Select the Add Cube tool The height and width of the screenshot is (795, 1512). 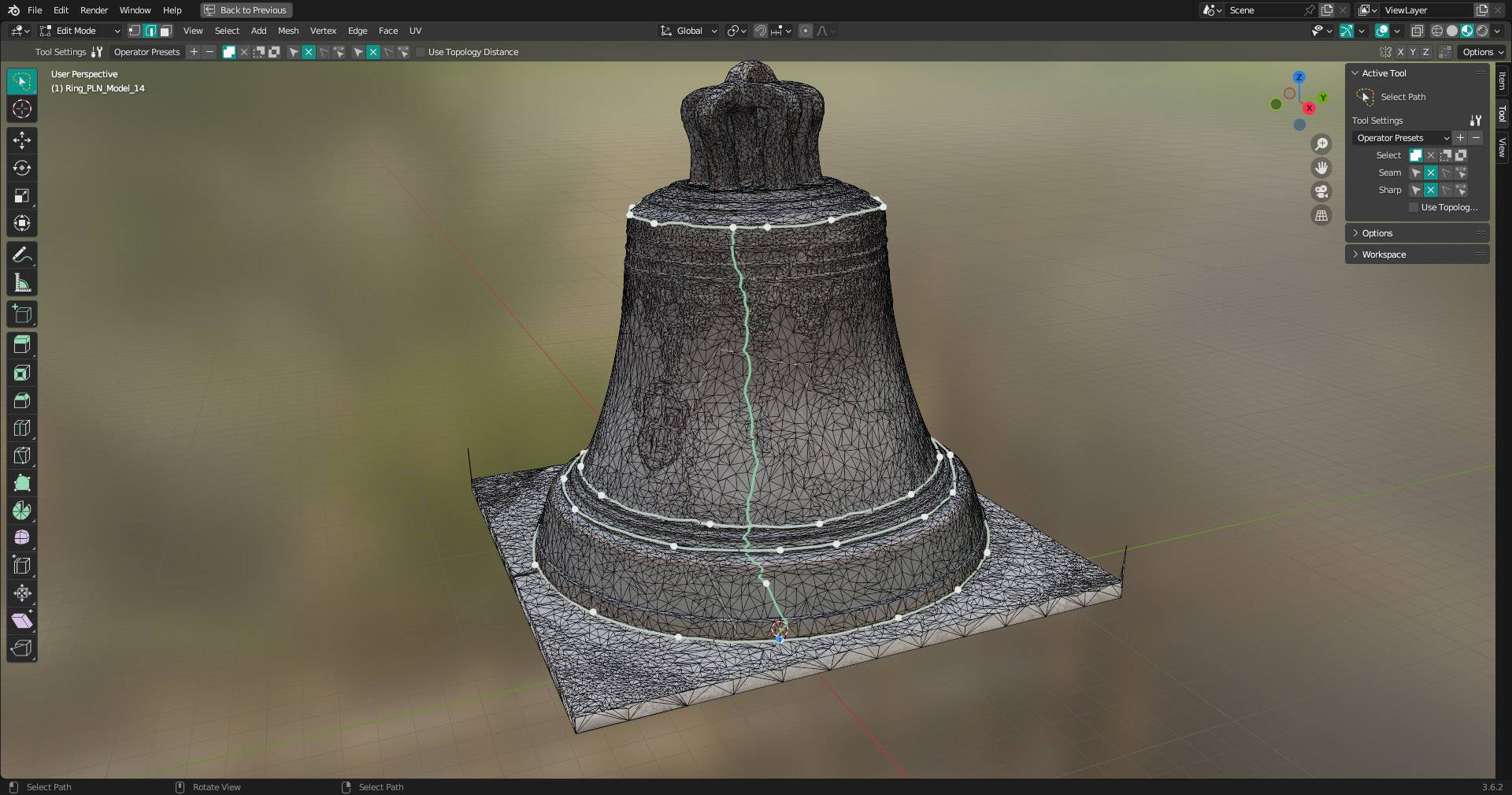click(x=22, y=314)
